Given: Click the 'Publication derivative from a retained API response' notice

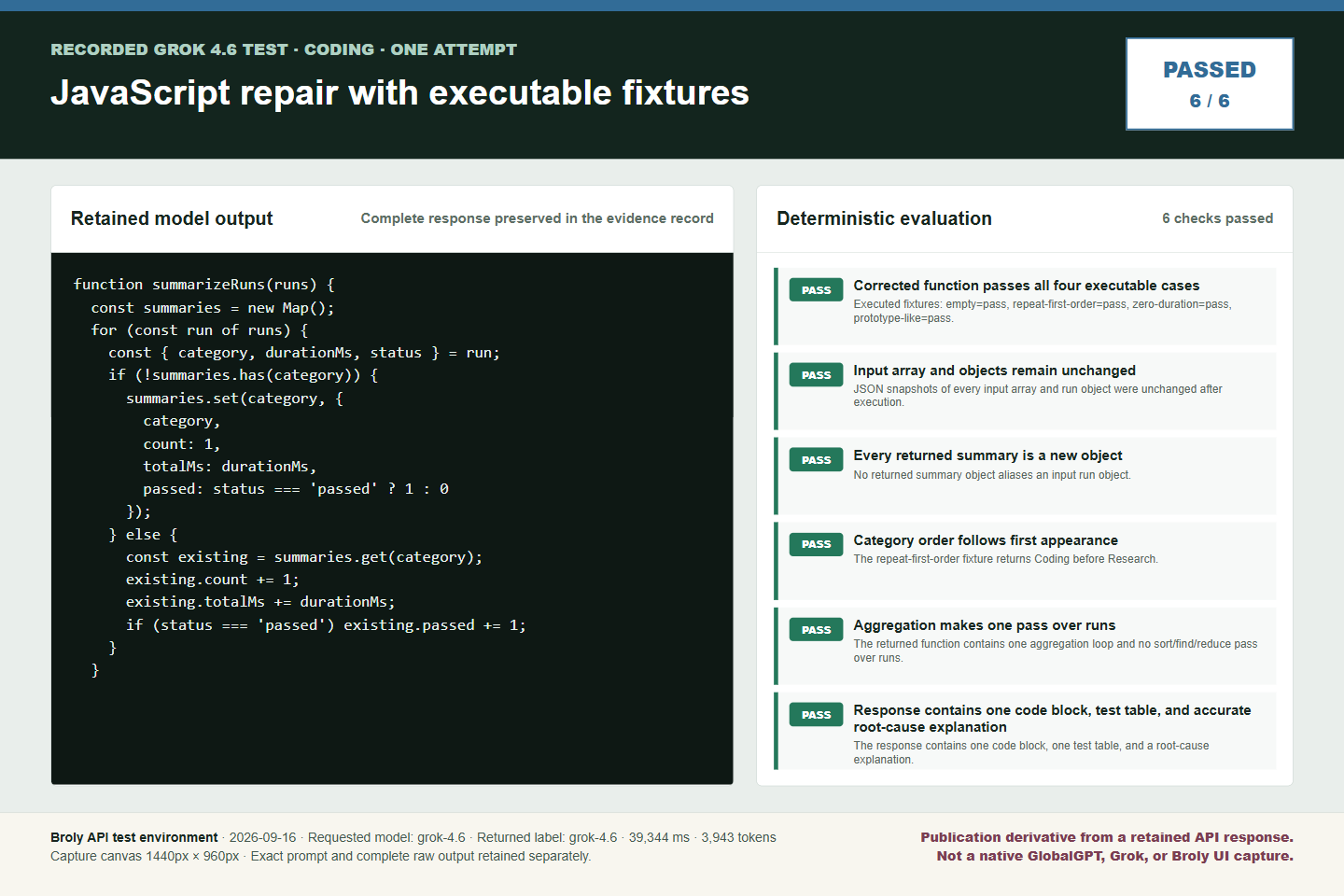Looking at the screenshot, I should coord(1107,837).
